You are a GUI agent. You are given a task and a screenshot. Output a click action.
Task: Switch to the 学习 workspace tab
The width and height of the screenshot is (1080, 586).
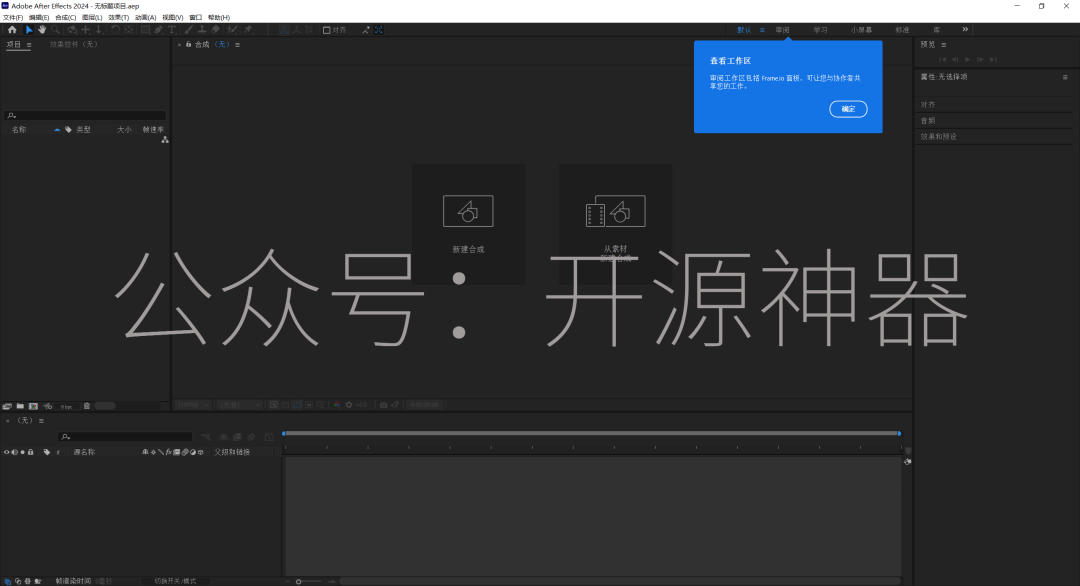pyautogui.click(x=820, y=30)
